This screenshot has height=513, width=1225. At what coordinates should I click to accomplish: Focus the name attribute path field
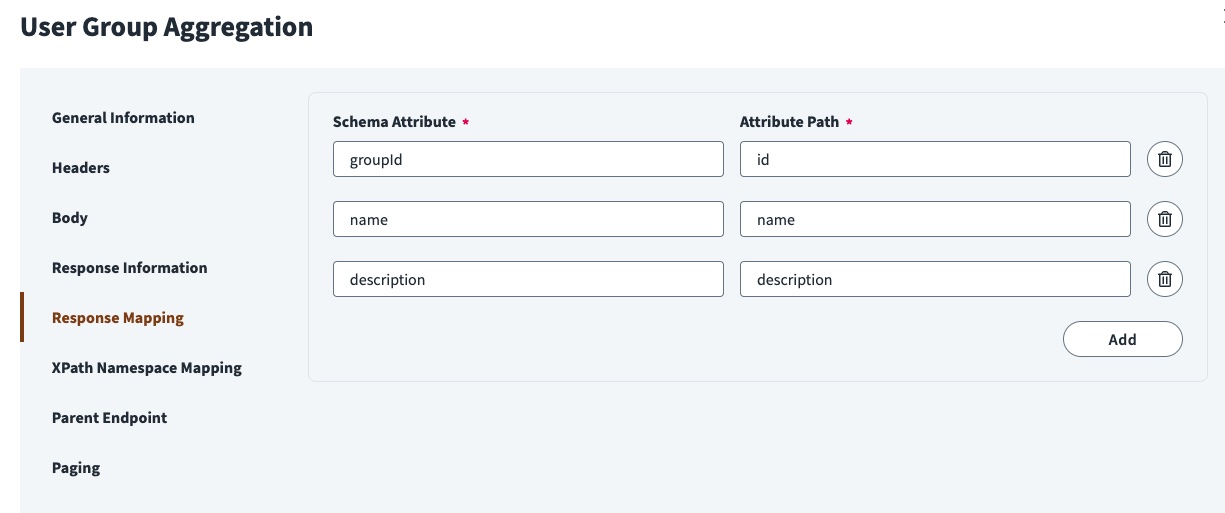(936, 219)
